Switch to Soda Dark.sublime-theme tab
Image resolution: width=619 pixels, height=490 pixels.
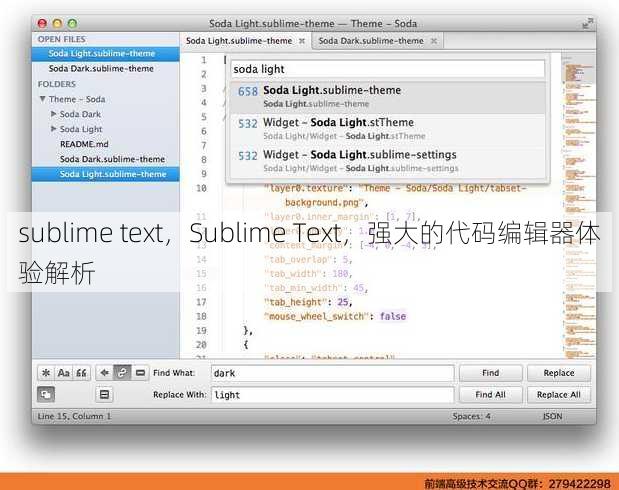(371, 41)
